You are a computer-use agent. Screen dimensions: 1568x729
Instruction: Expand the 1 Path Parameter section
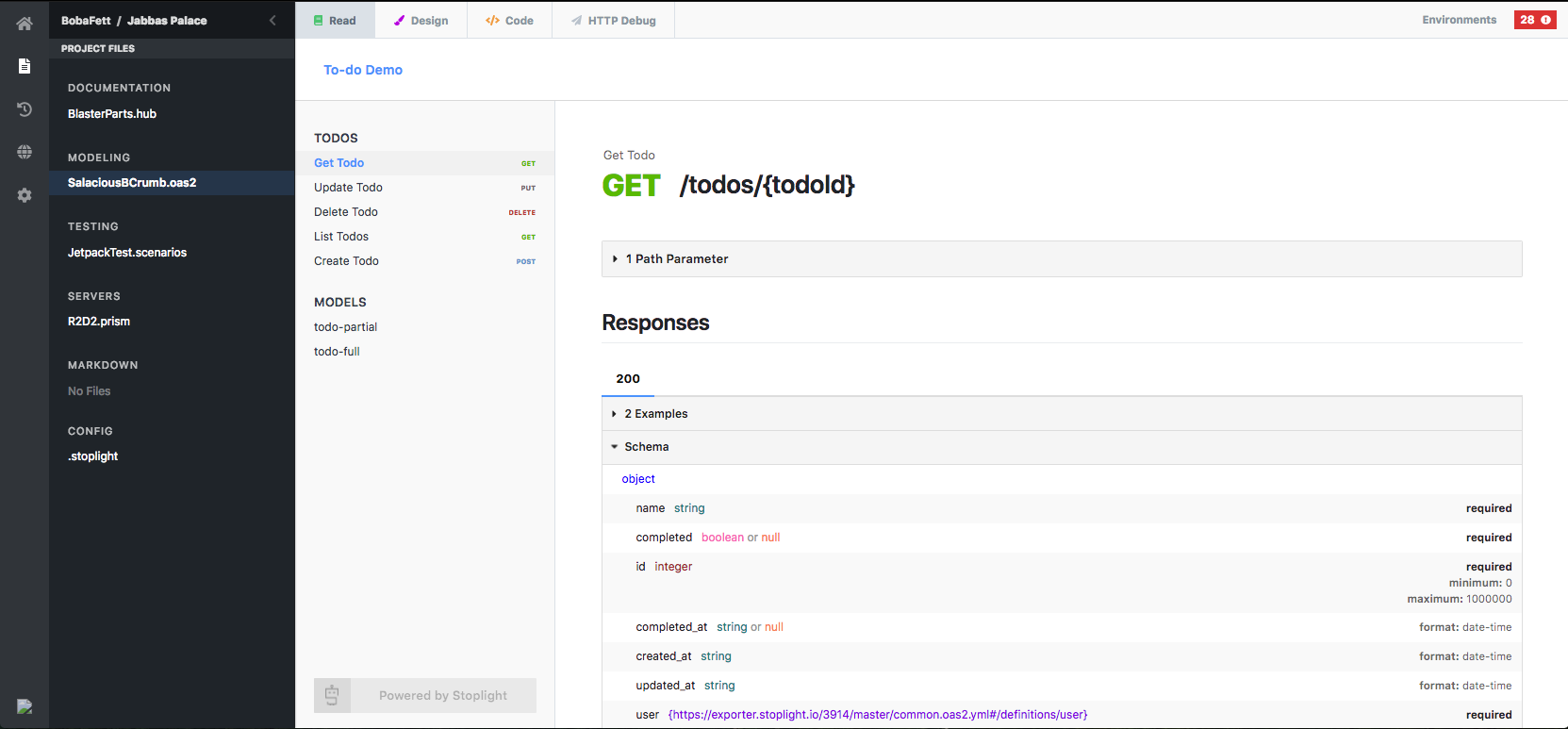pos(676,258)
